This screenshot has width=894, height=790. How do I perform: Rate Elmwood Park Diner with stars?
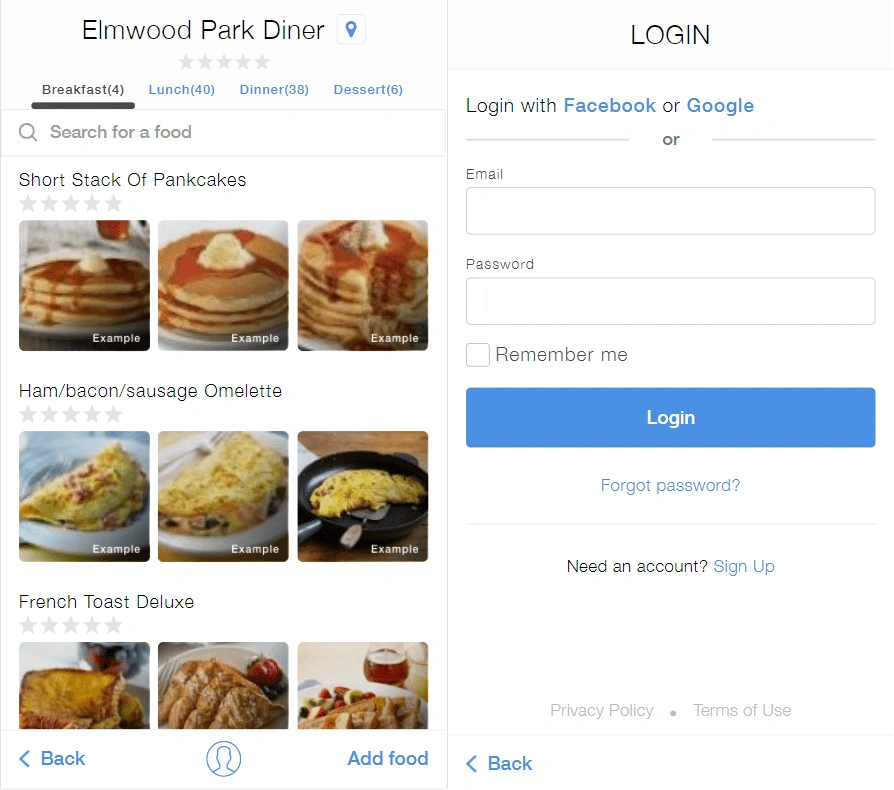tap(224, 62)
